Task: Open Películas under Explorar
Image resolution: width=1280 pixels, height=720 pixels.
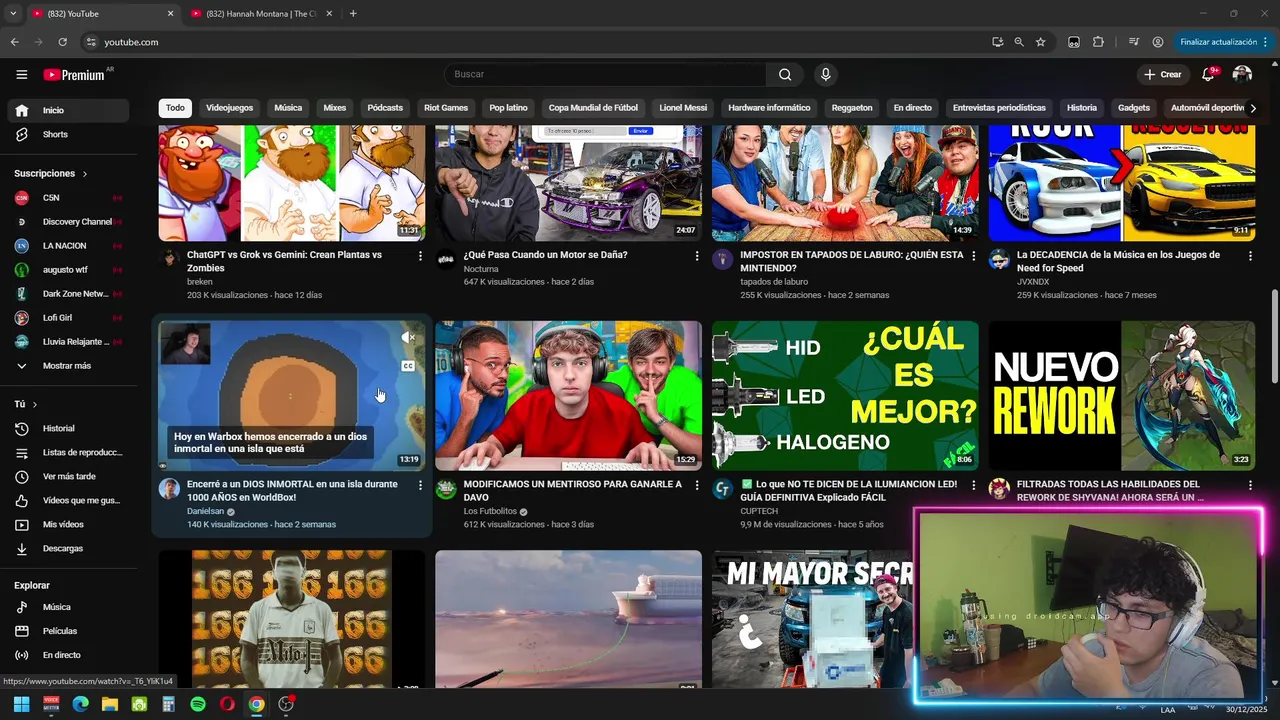Action: click(68, 631)
